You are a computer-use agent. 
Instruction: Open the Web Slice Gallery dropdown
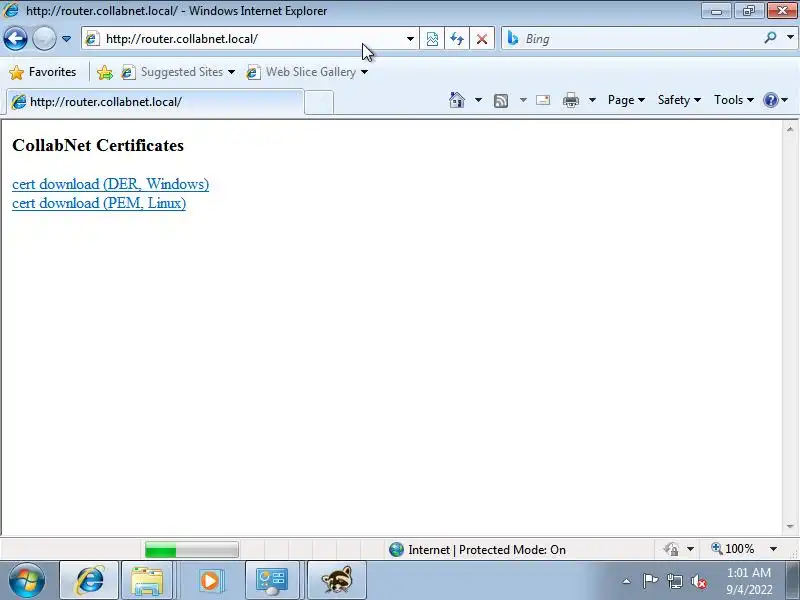point(307,72)
